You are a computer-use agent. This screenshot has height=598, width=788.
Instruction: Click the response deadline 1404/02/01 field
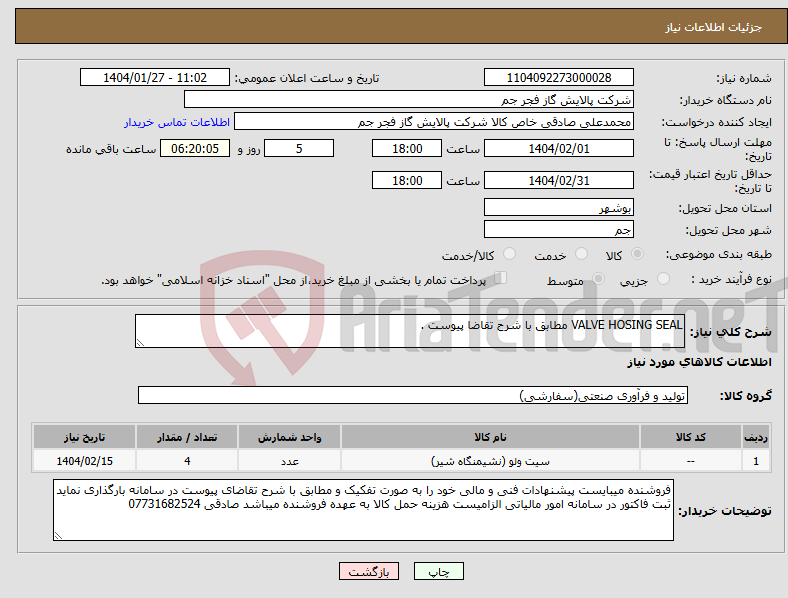tap(558, 149)
